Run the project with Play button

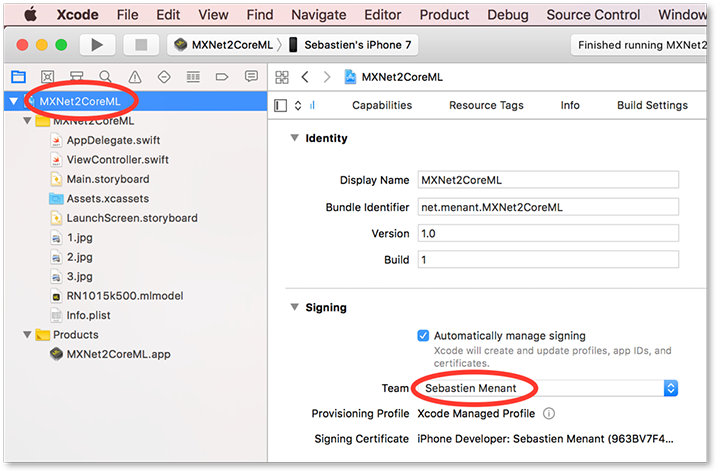(x=97, y=45)
